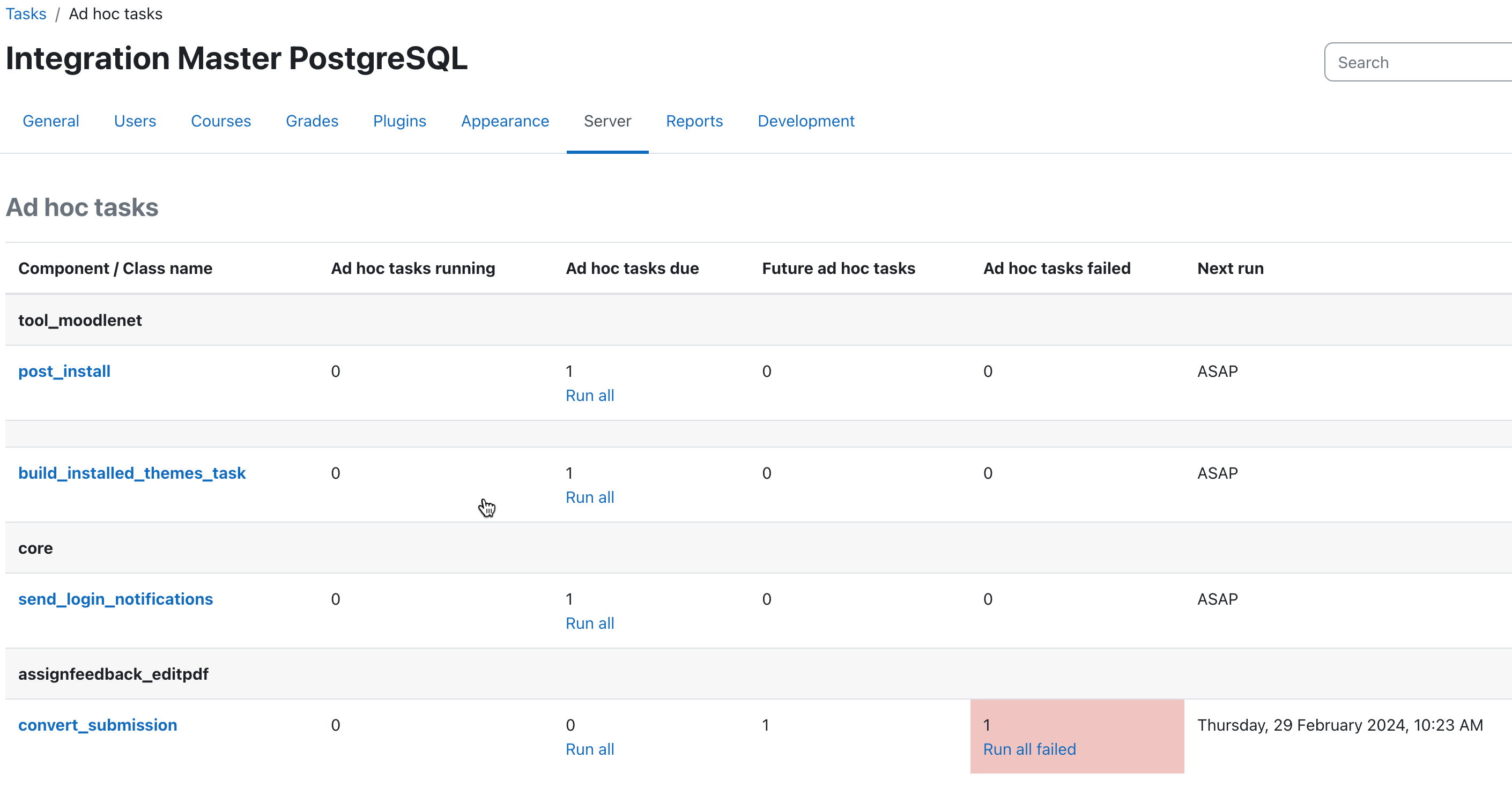This screenshot has height=788, width=1512.
Task: Open the send_login_notifications task link
Action: (115, 599)
